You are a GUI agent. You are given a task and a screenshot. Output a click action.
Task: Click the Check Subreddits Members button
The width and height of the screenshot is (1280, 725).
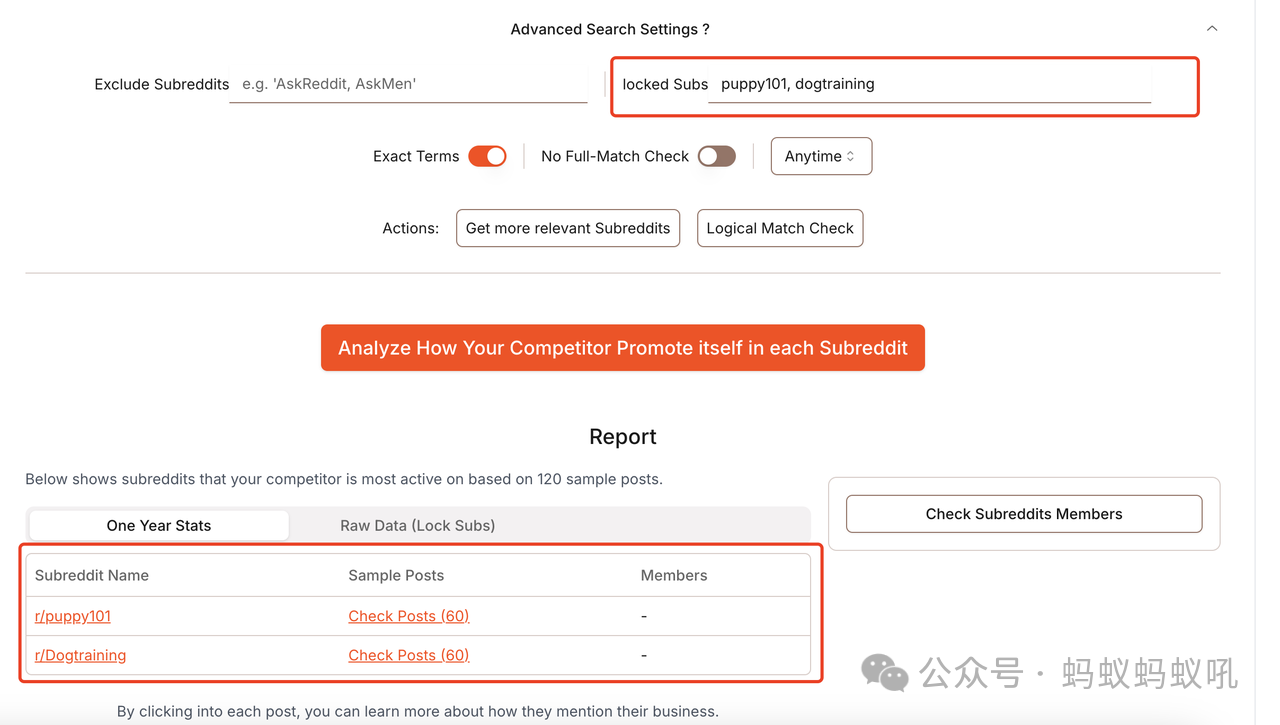[x=1024, y=514]
